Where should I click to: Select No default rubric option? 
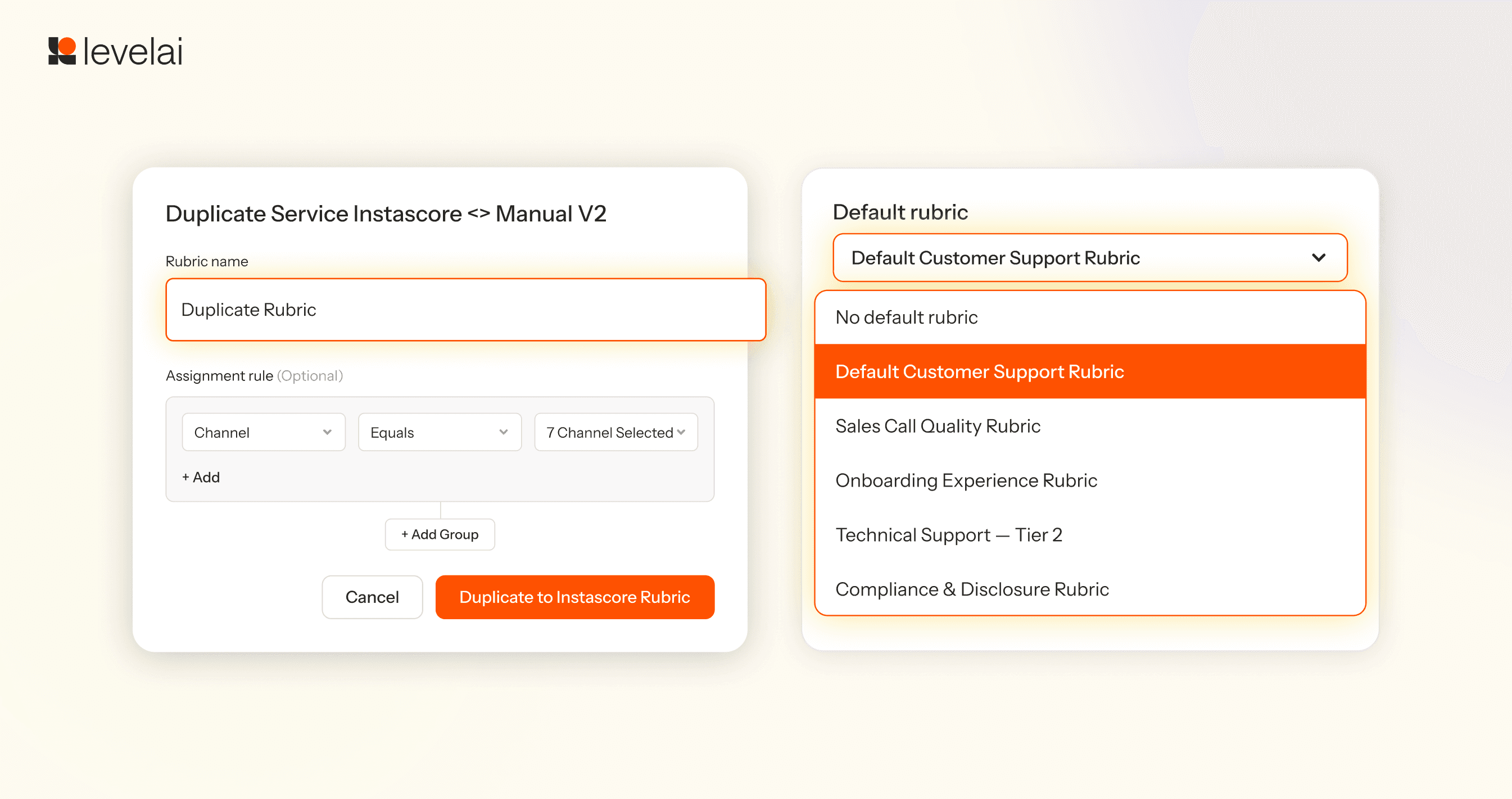pyautogui.click(x=1090, y=317)
